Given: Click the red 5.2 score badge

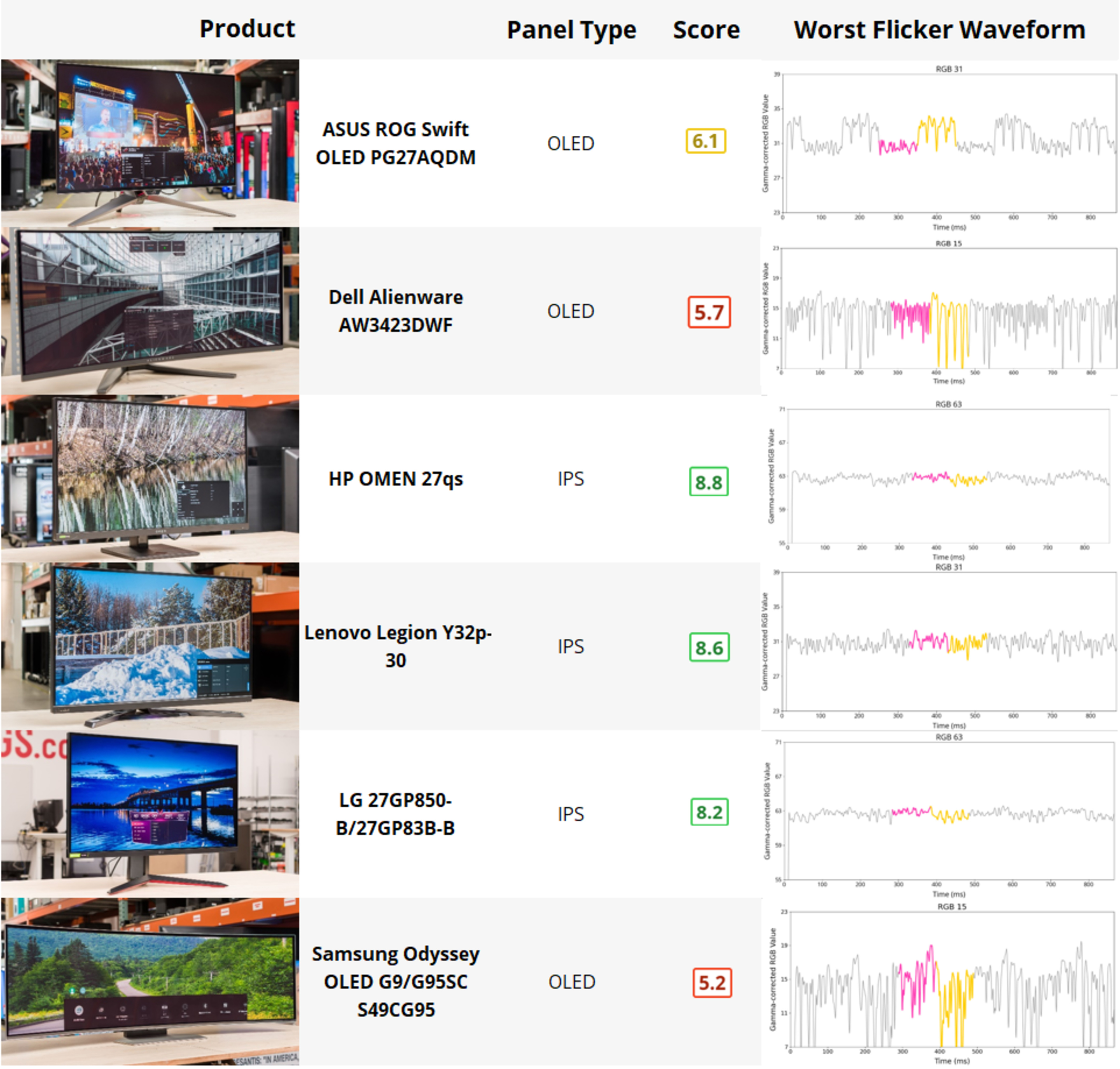Looking at the screenshot, I should pyautogui.click(x=712, y=982).
